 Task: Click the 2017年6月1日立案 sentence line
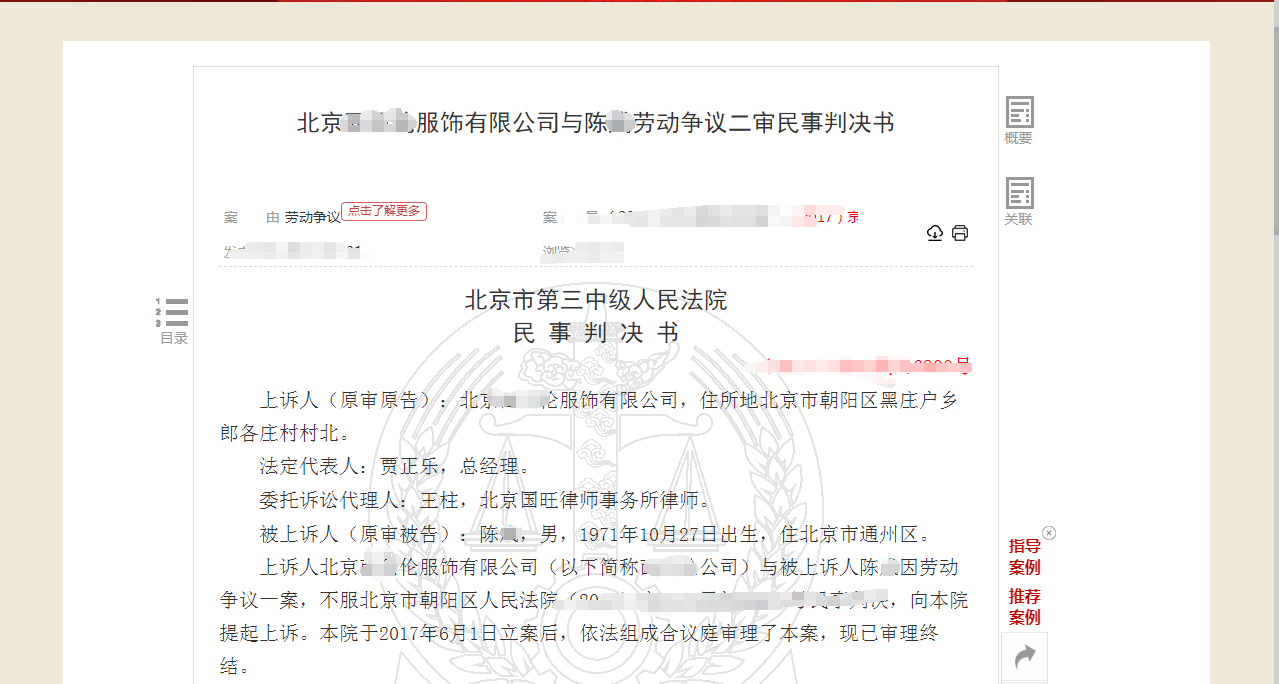pyautogui.click(x=580, y=634)
